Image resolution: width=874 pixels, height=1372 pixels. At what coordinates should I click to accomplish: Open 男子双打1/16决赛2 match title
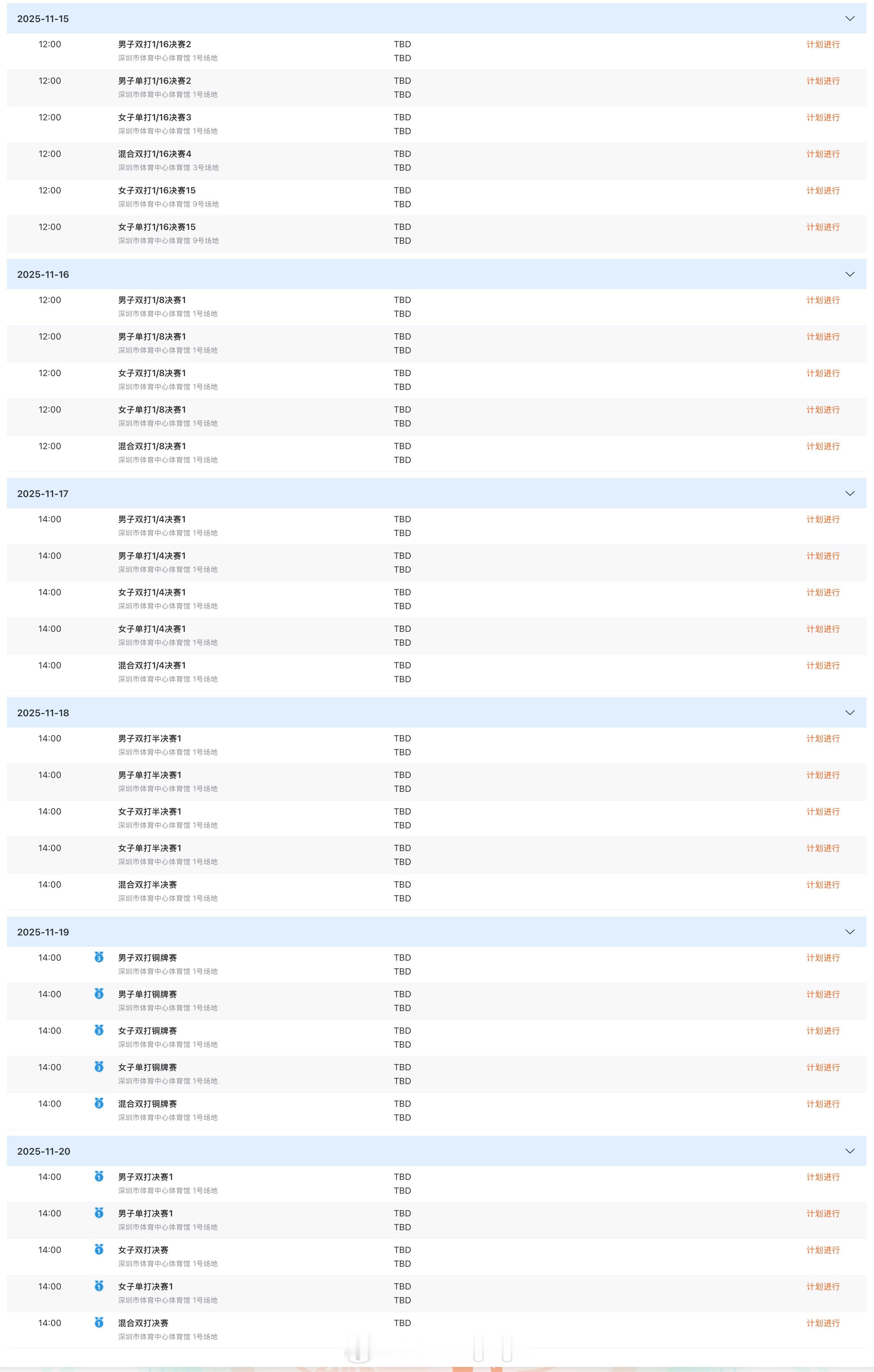coord(154,44)
